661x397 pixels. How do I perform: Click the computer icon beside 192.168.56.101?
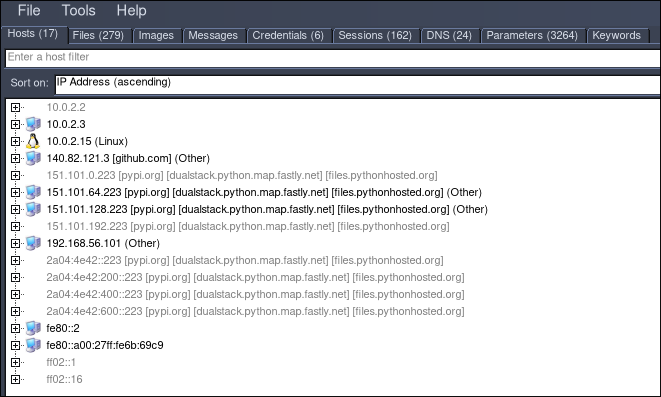(33, 243)
